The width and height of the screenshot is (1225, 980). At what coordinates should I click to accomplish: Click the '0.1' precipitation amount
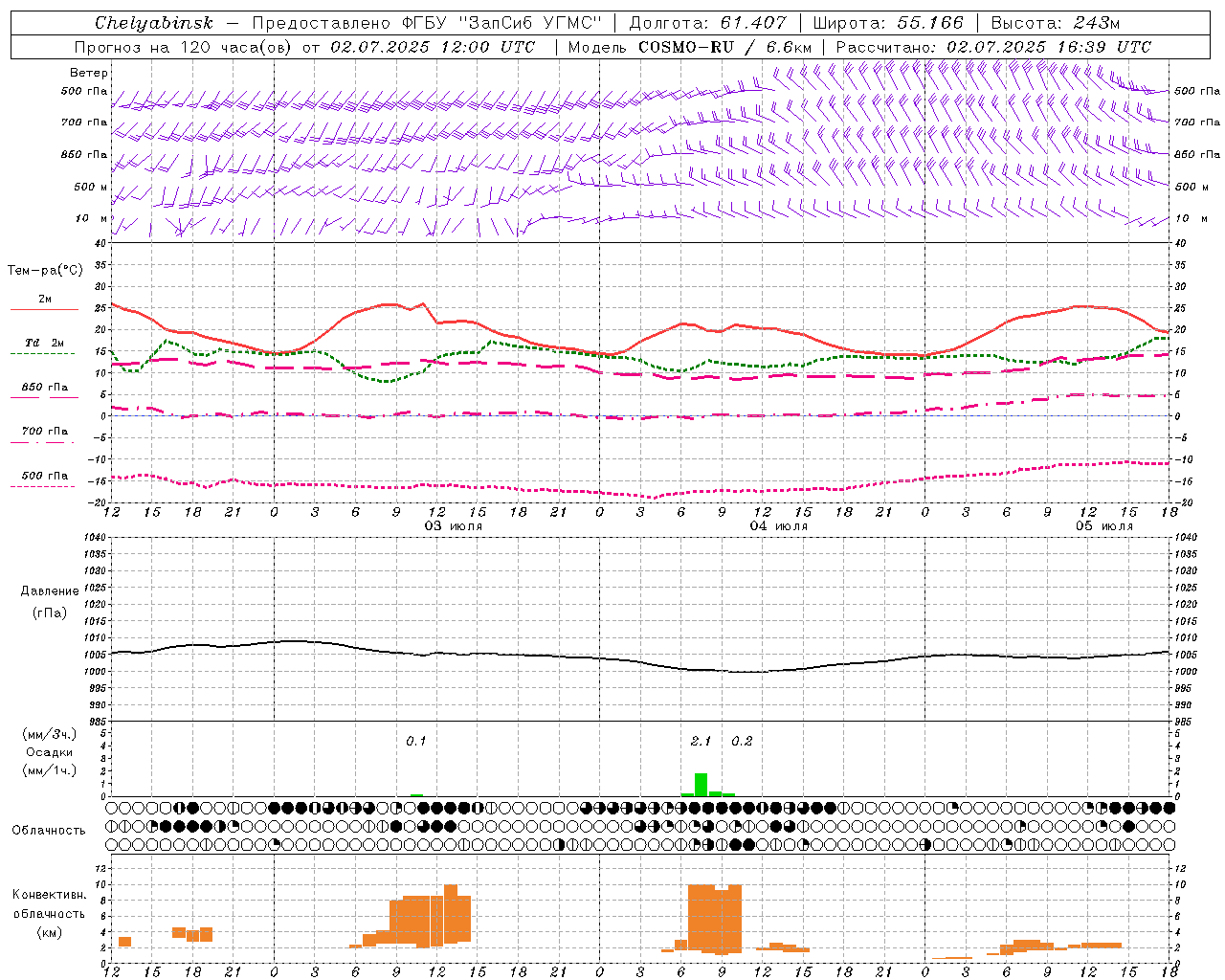(x=416, y=742)
